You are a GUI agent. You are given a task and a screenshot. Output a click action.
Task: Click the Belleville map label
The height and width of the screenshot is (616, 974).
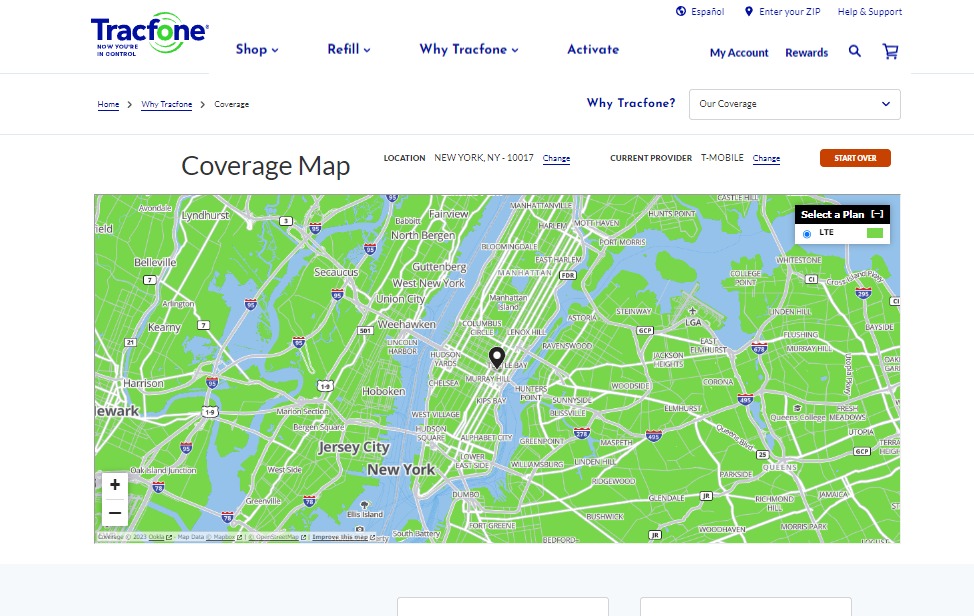click(155, 262)
